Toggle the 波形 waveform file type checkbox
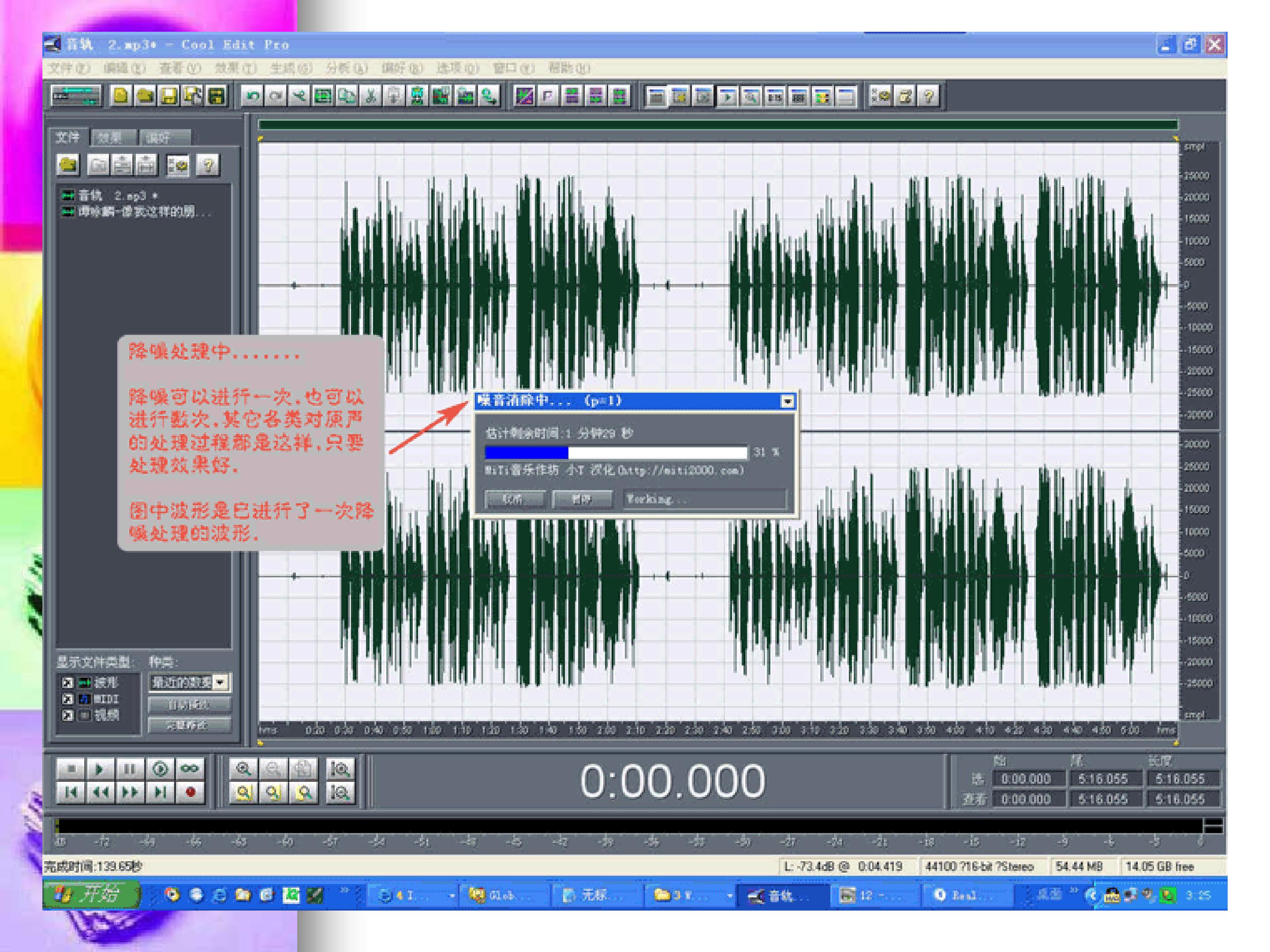 click(67, 683)
